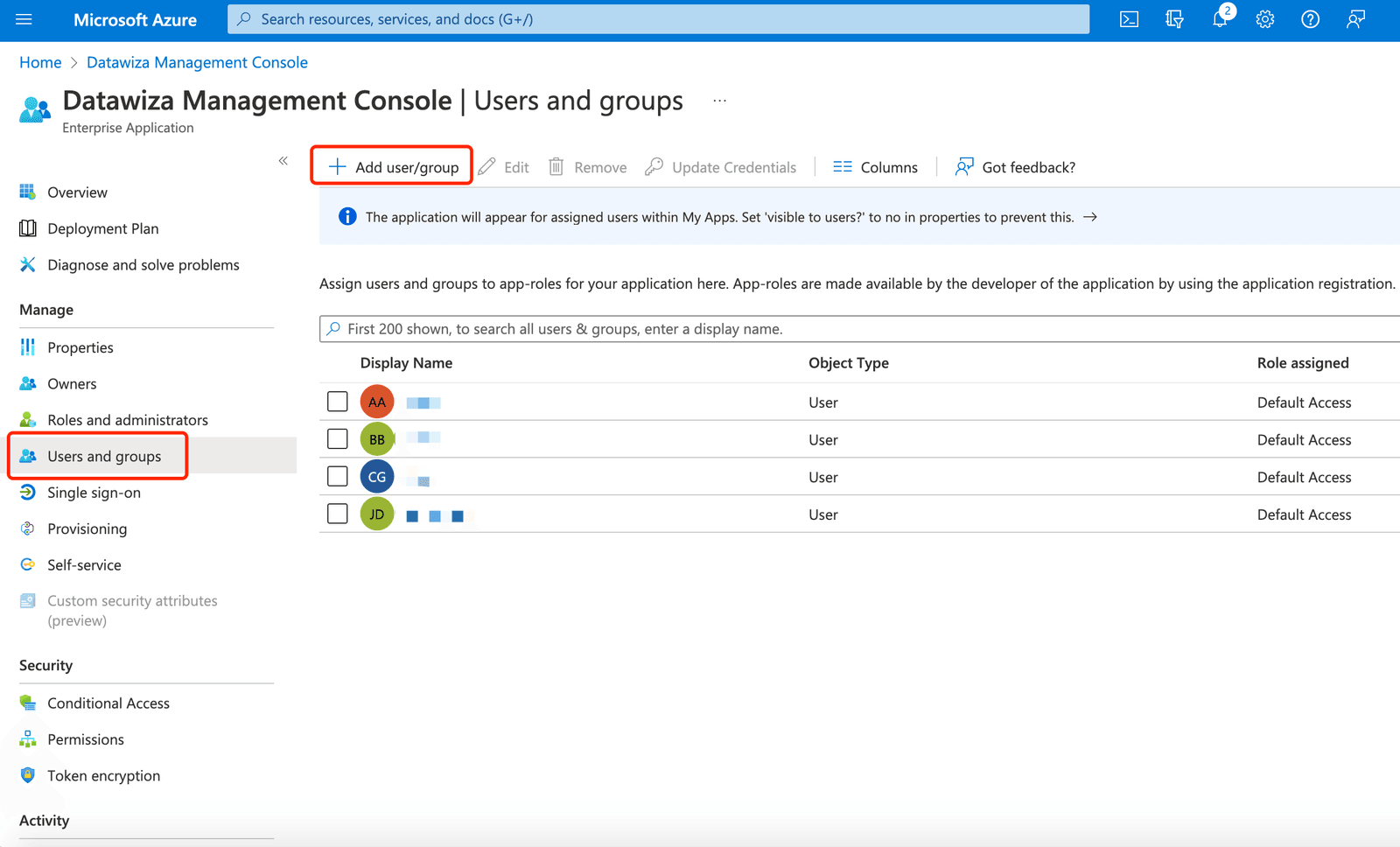The width and height of the screenshot is (1400, 847).
Task: Click the JD user avatar
Action: point(377,514)
